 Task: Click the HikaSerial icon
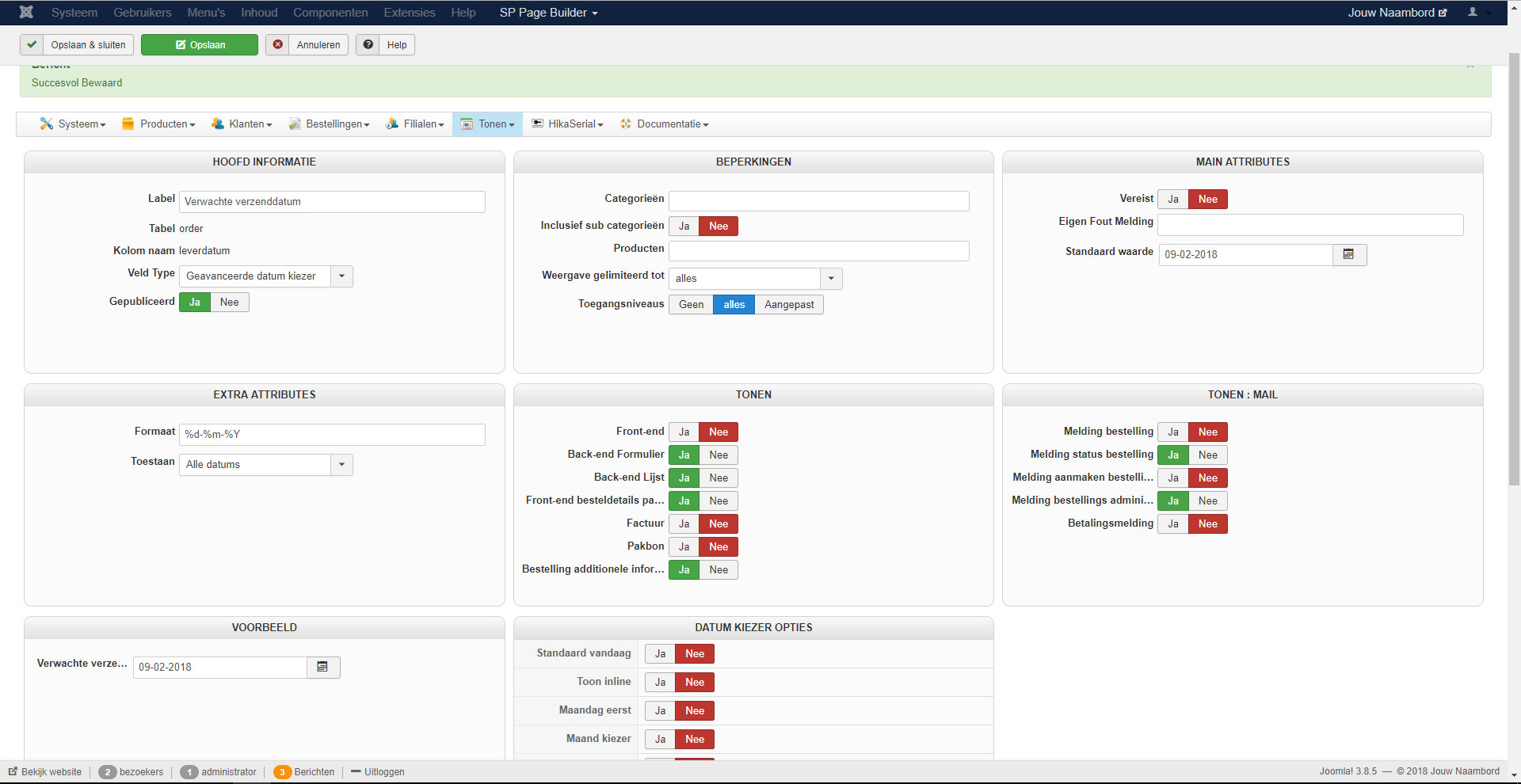537,124
